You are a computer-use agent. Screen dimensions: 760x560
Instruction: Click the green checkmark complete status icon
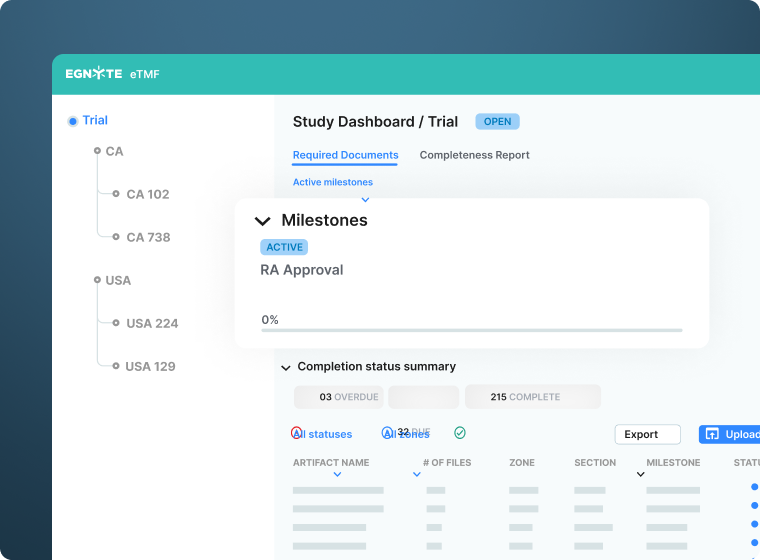click(460, 433)
